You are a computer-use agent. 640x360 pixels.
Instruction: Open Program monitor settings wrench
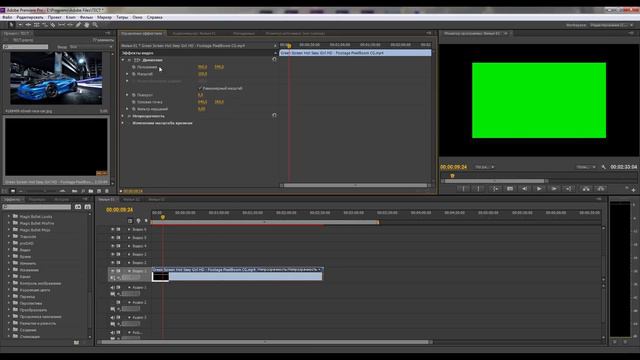pos(604,167)
